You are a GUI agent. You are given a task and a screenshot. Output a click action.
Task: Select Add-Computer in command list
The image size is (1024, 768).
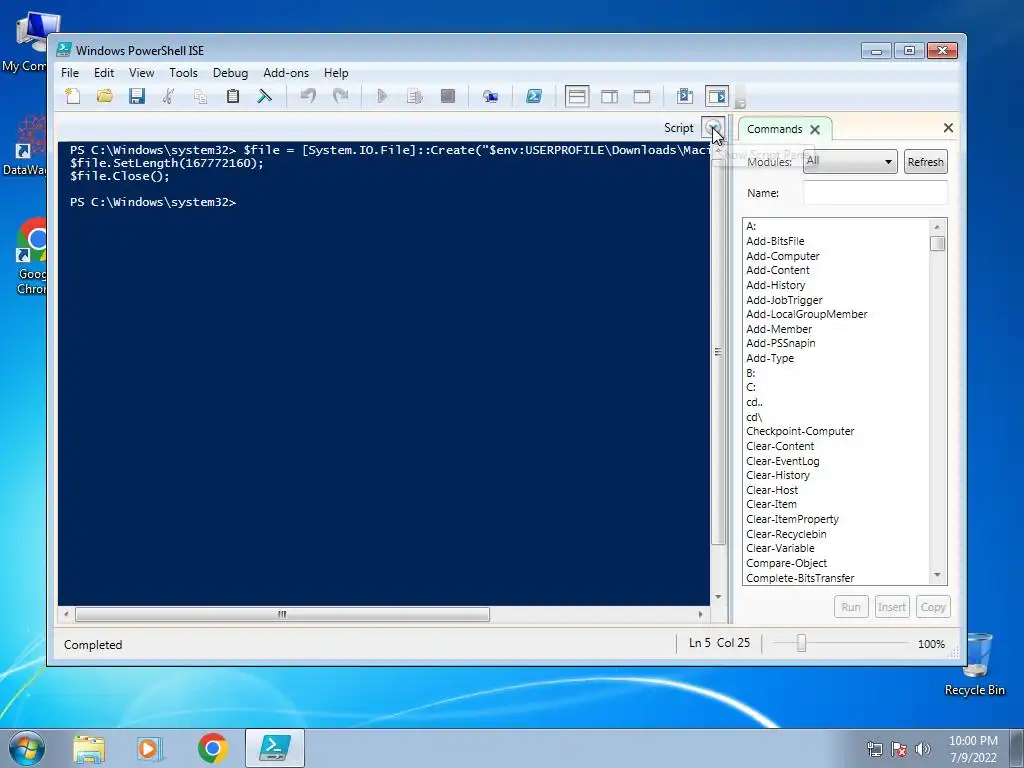click(782, 256)
